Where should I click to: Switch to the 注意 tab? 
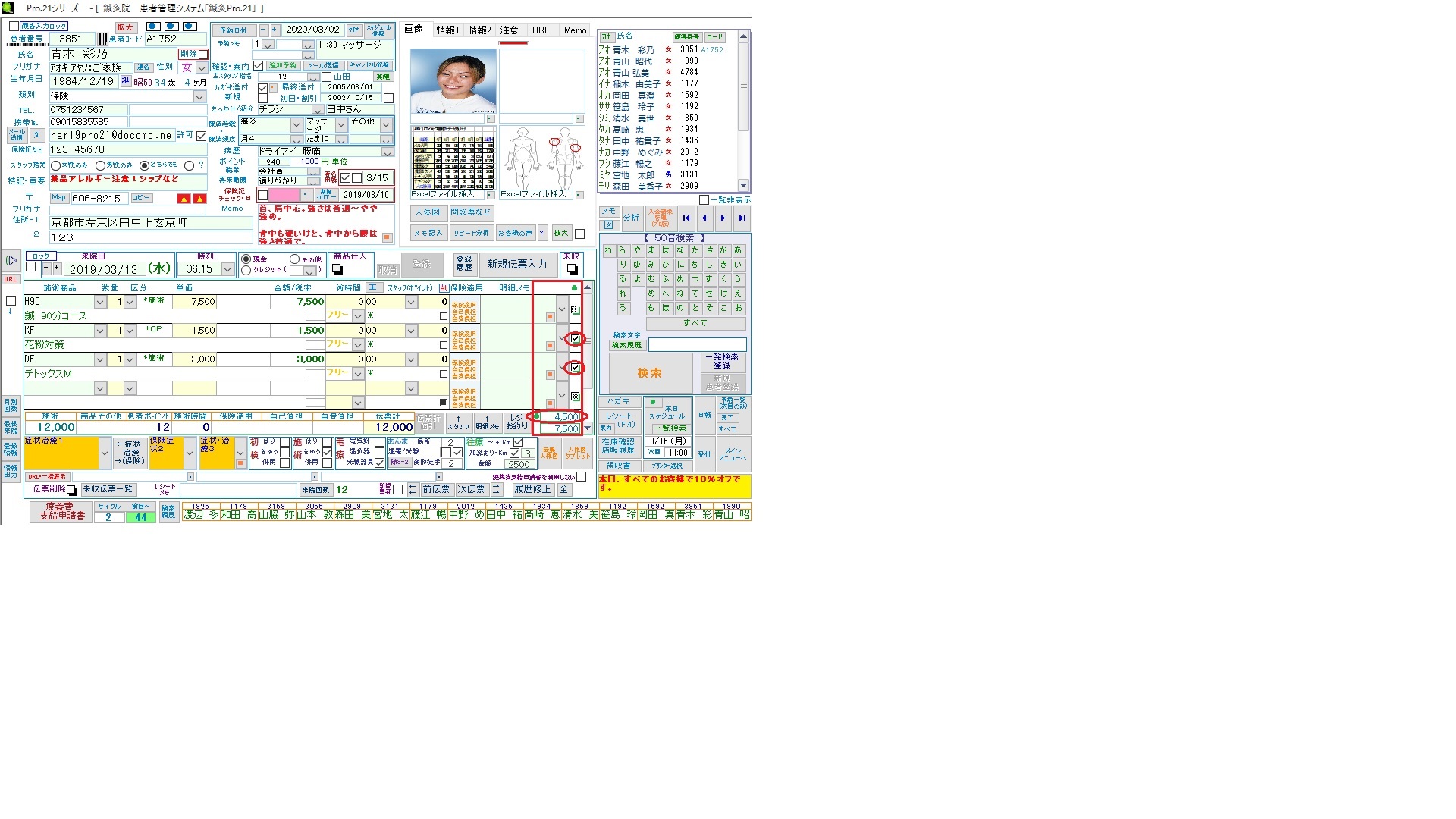tap(510, 30)
